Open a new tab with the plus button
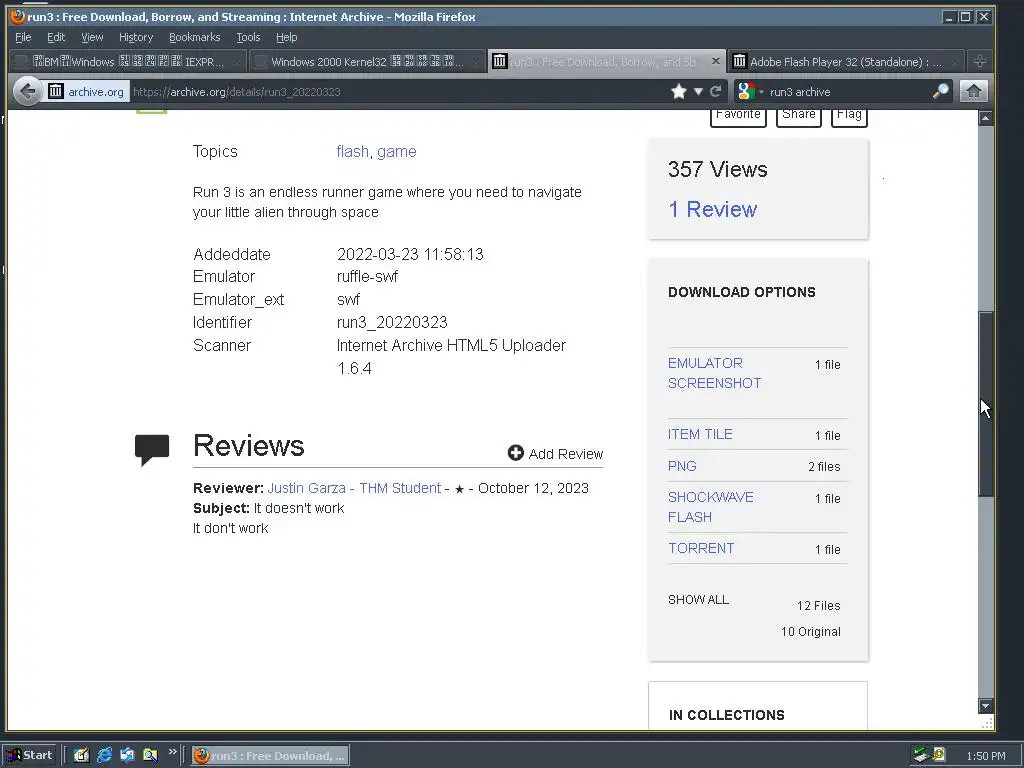The height and width of the screenshot is (768, 1024). click(x=980, y=61)
